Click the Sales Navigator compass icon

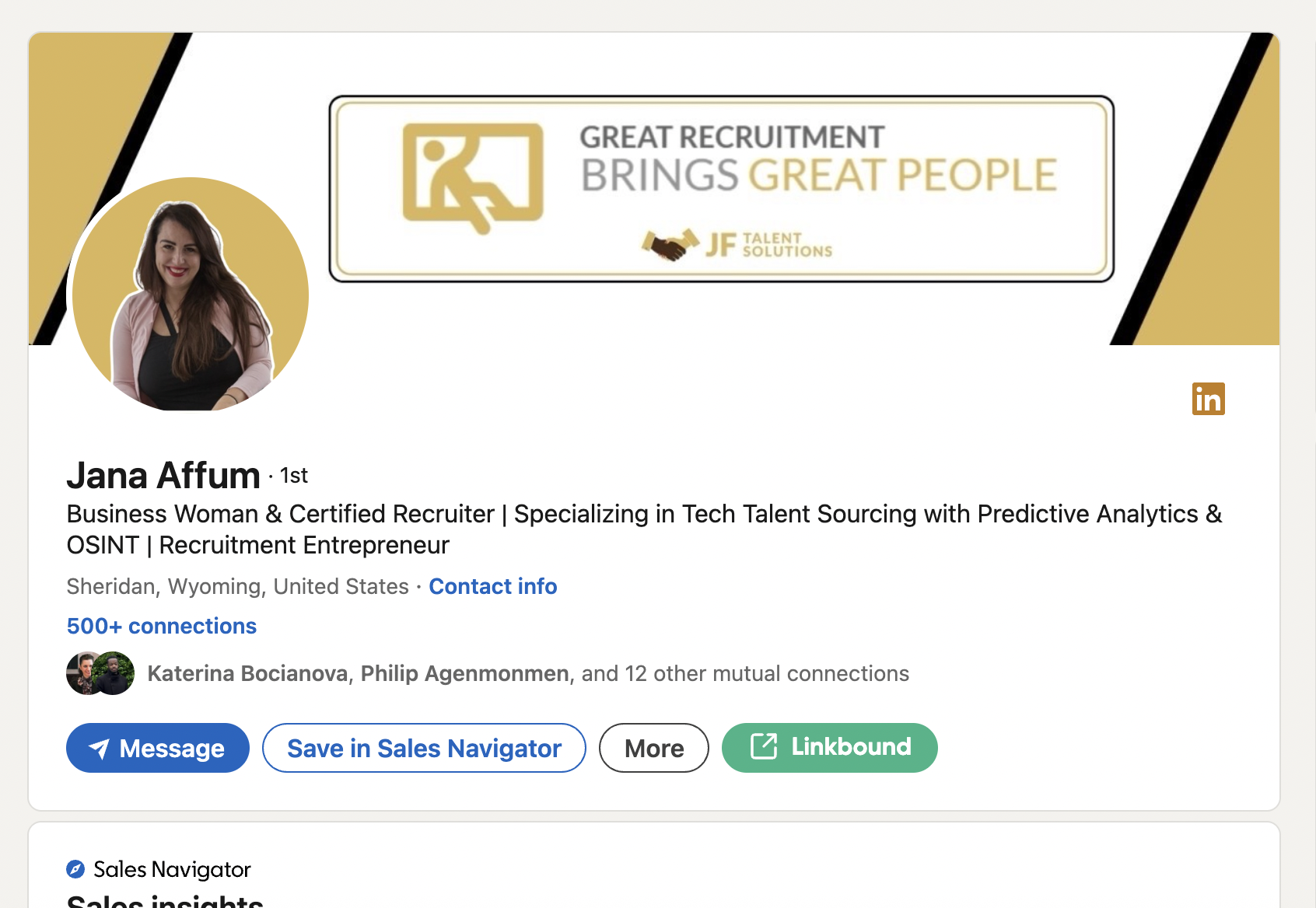pos(75,869)
